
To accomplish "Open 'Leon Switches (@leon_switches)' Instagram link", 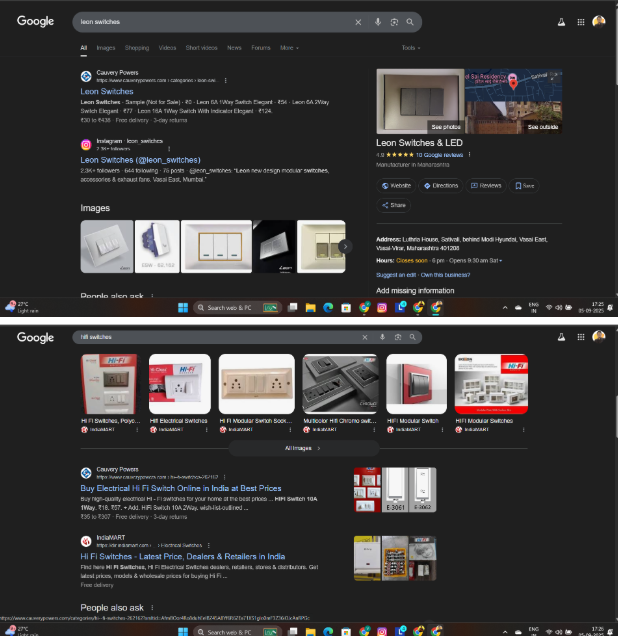I will point(140,160).
